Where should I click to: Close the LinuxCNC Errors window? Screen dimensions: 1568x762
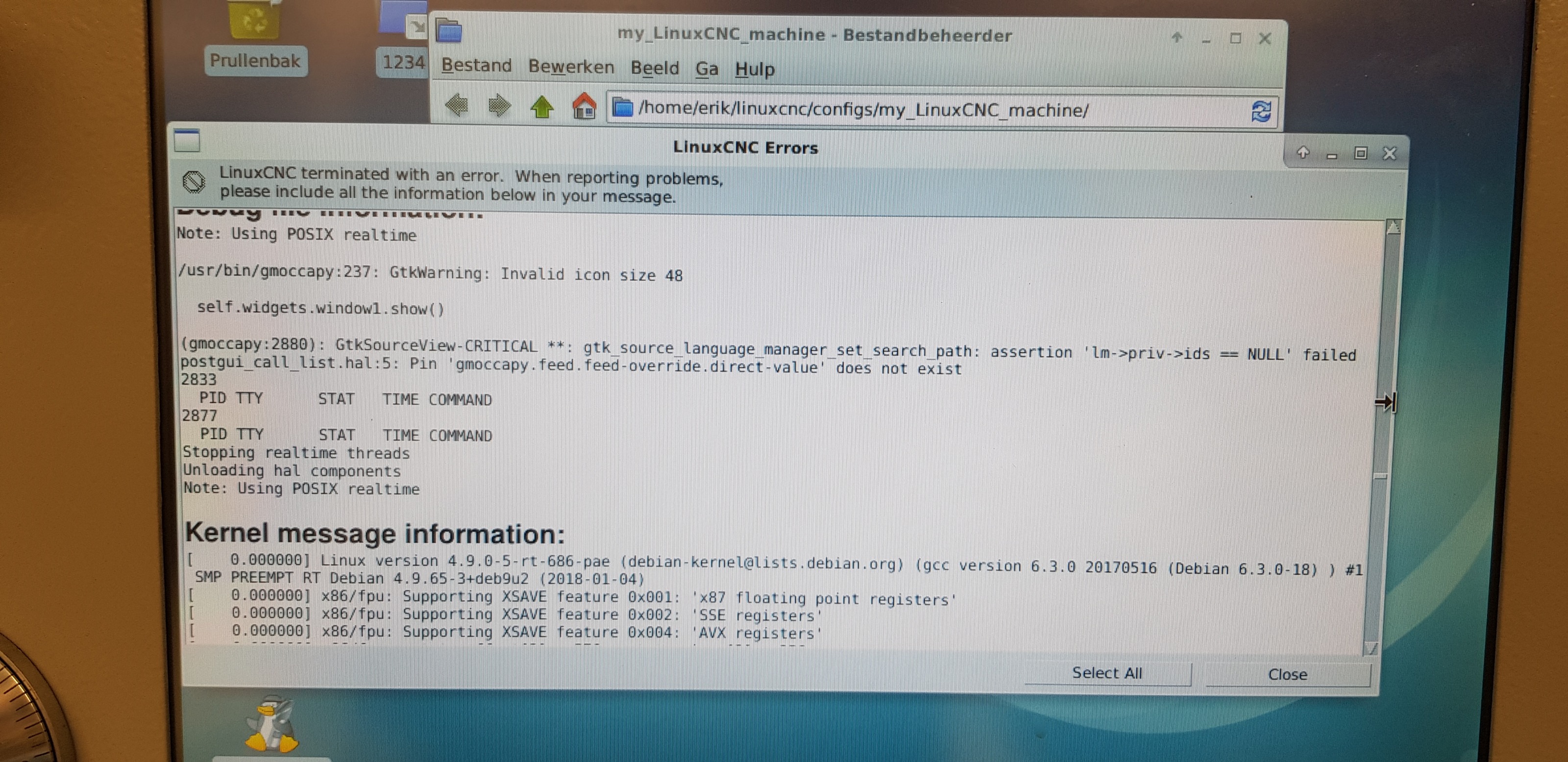1389,153
